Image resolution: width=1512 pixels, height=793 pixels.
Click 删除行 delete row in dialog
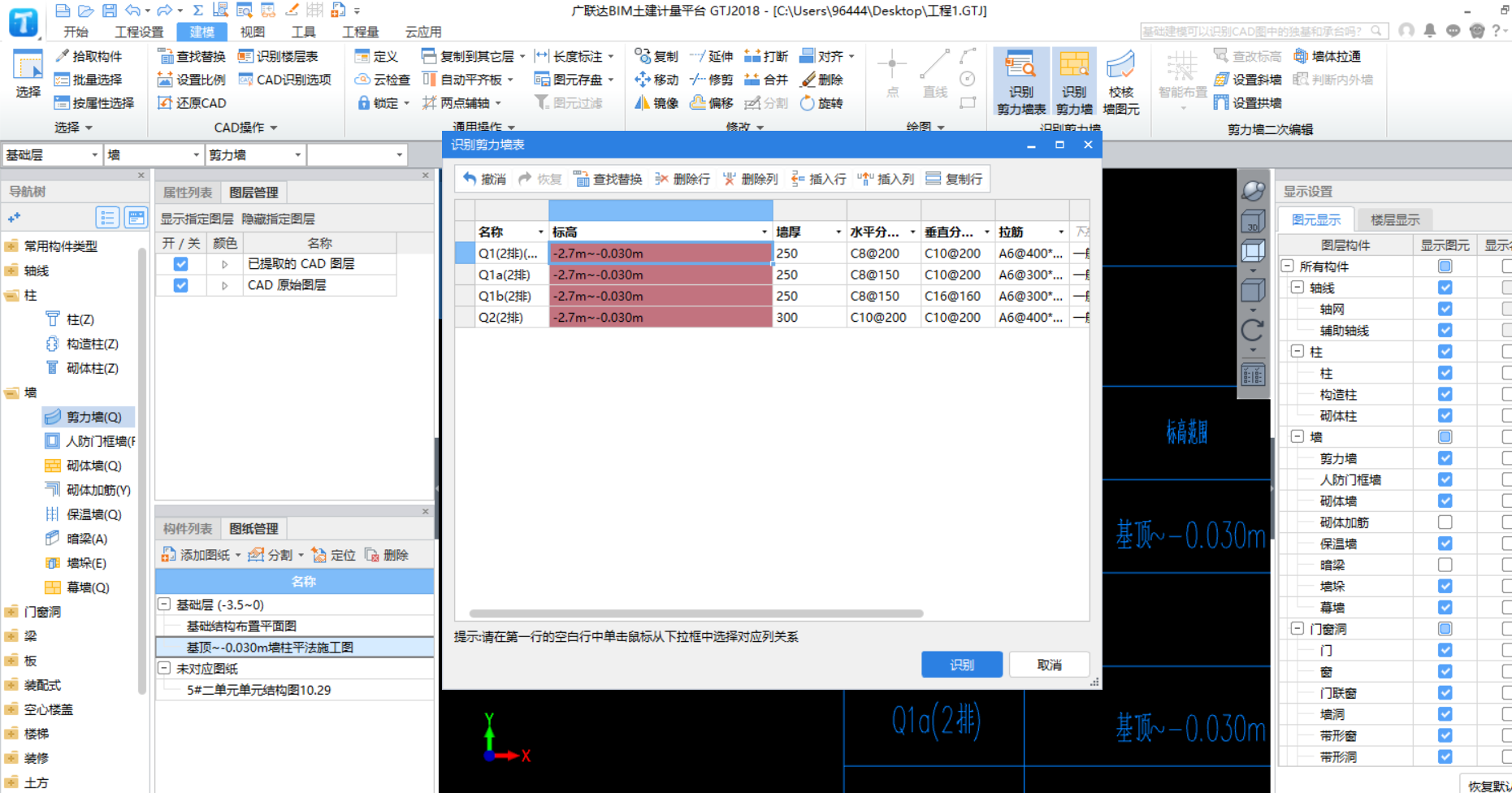(682, 179)
